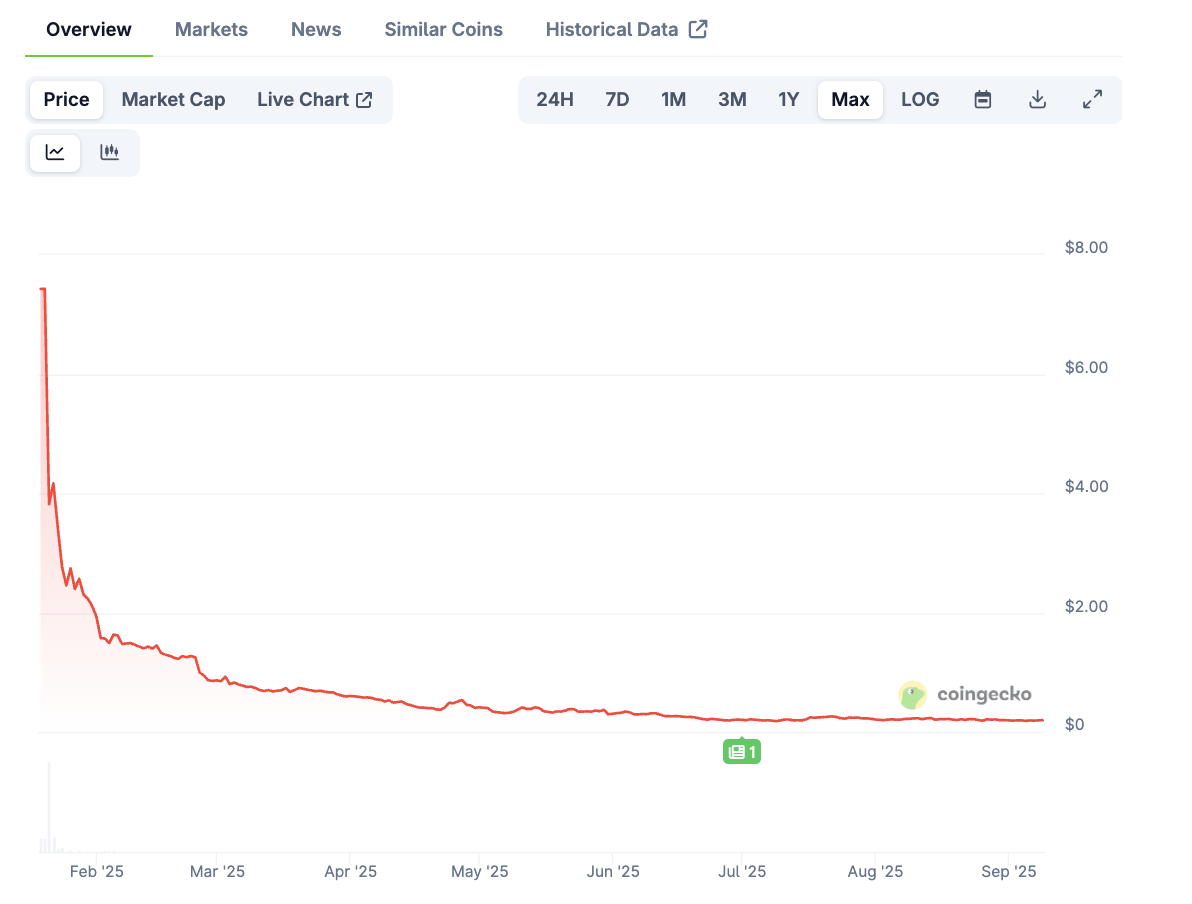
Task: Switch chart to Market Cap view
Action: tap(173, 99)
